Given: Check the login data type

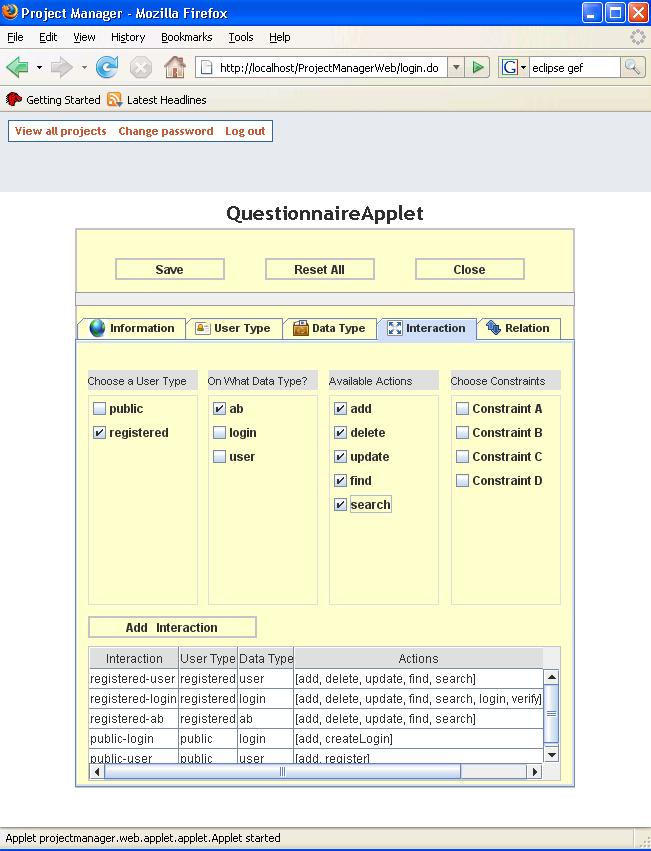Looking at the screenshot, I should [219, 433].
